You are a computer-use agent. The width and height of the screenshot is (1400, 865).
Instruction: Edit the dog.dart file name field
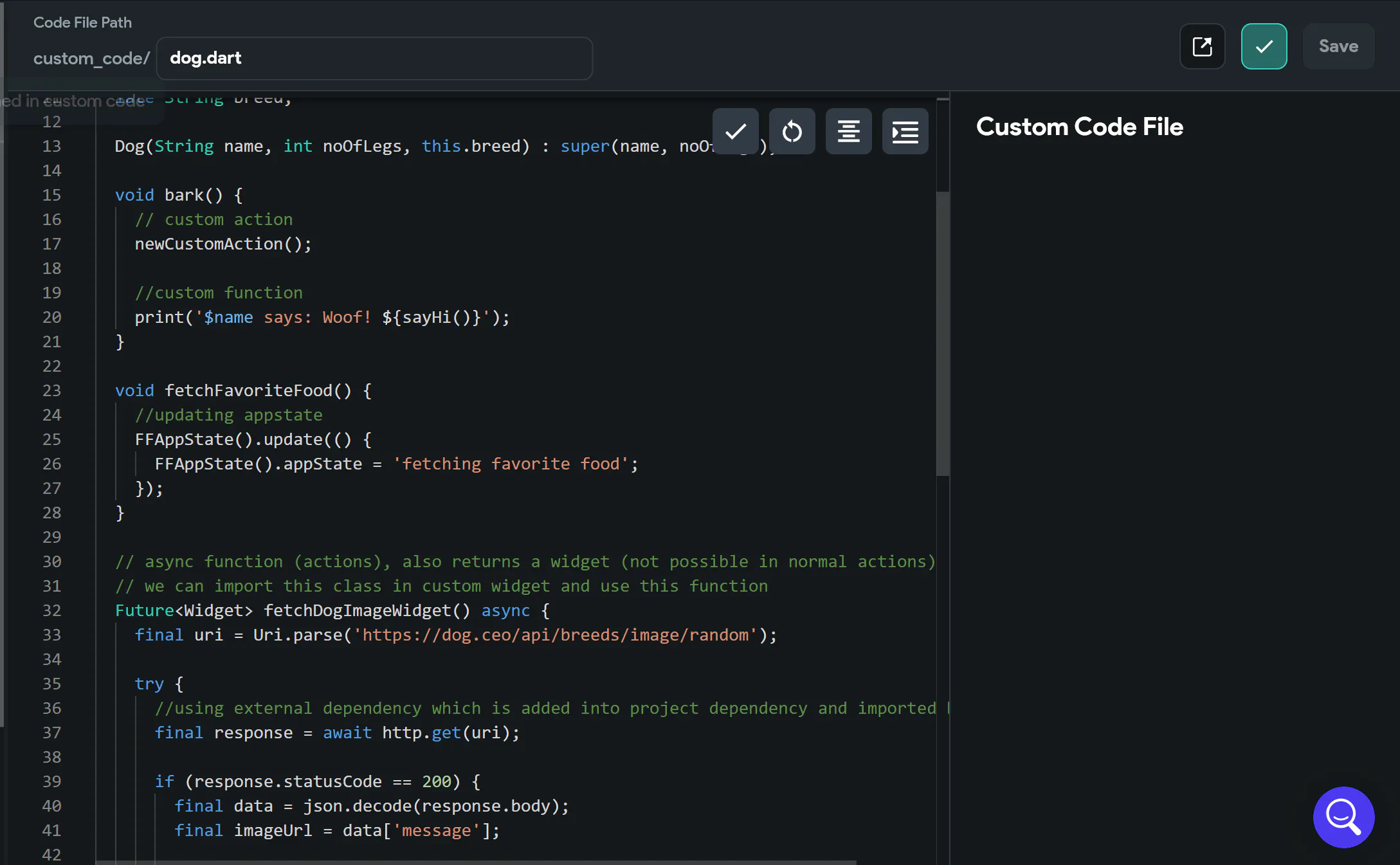[x=374, y=59]
